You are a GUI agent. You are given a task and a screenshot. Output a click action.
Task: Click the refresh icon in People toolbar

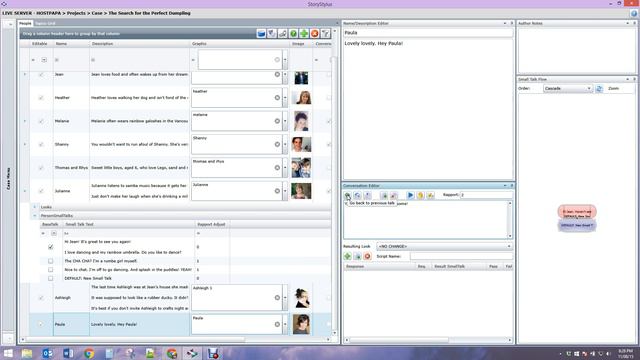(x=272, y=33)
